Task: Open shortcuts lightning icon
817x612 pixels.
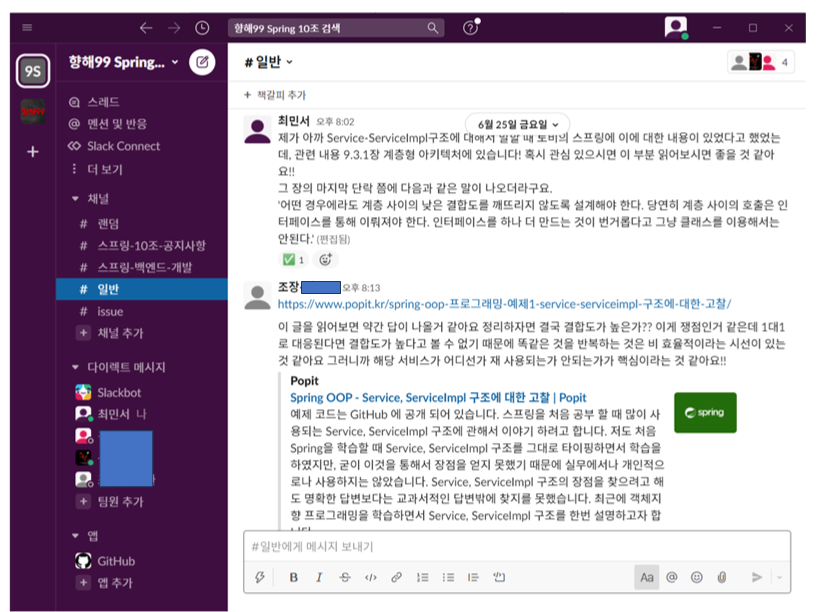Action: click(259, 577)
